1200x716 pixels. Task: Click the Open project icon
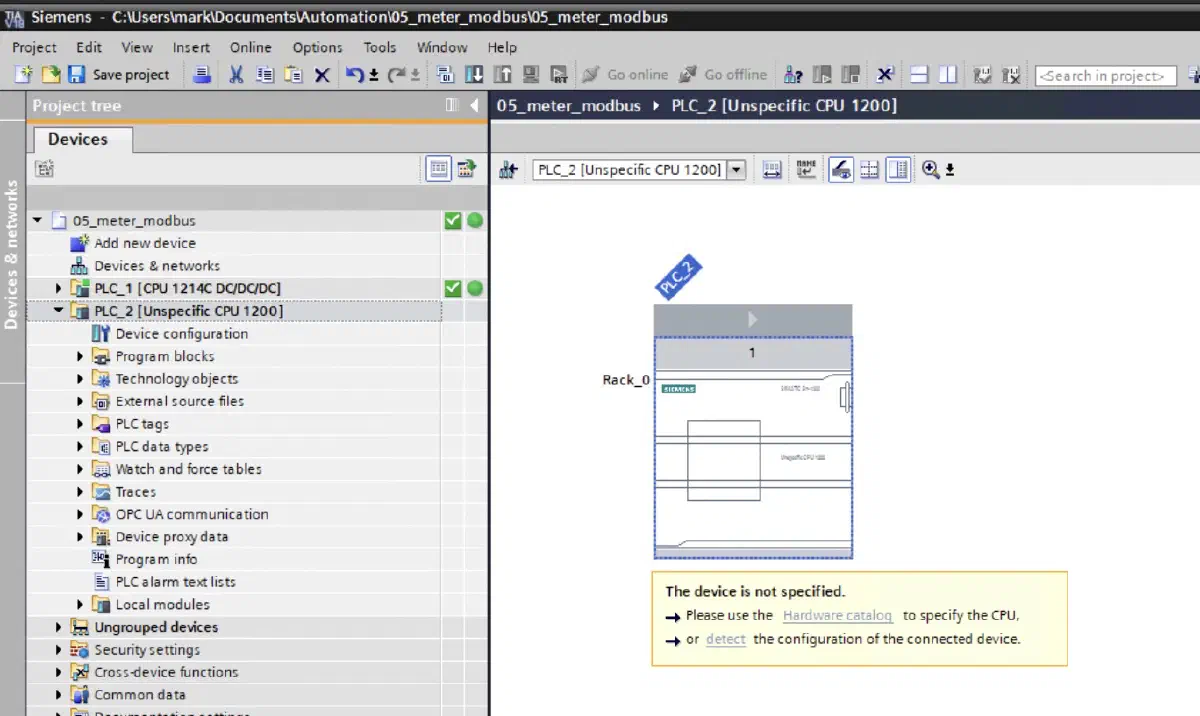pyautogui.click(x=50, y=75)
